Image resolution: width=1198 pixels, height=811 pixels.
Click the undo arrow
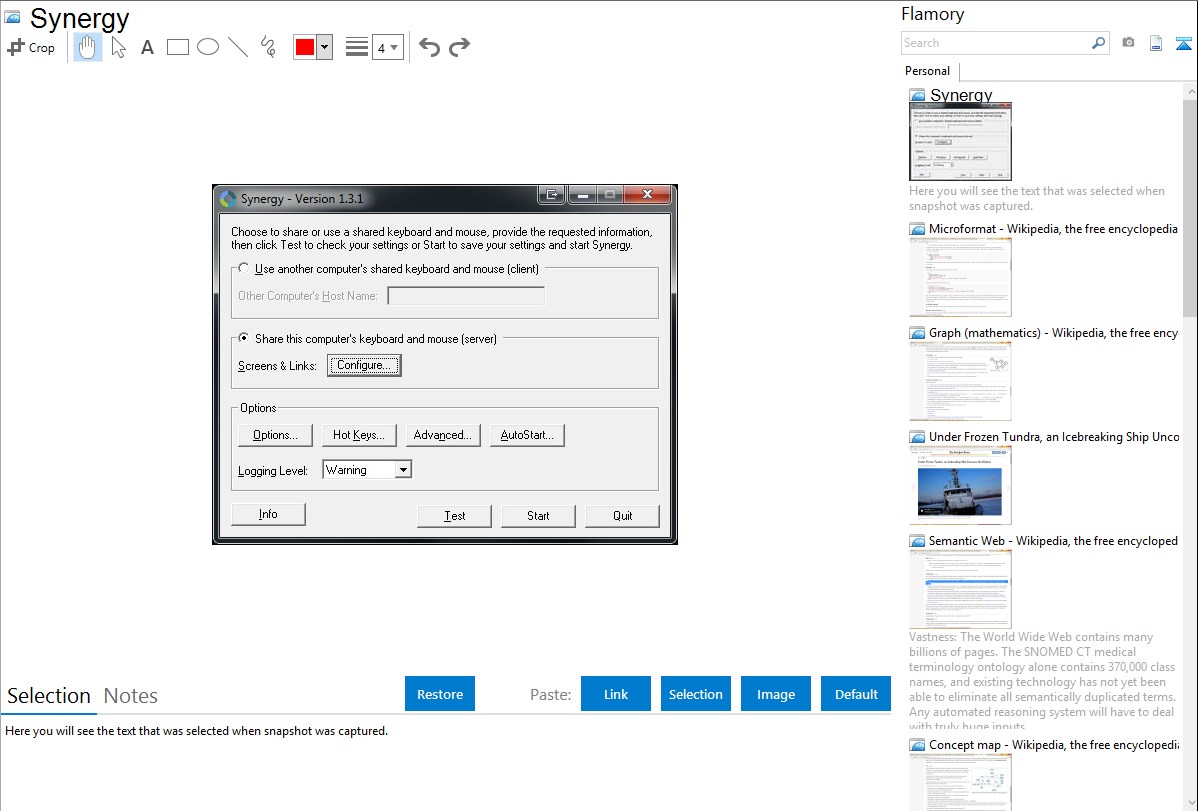[429, 47]
